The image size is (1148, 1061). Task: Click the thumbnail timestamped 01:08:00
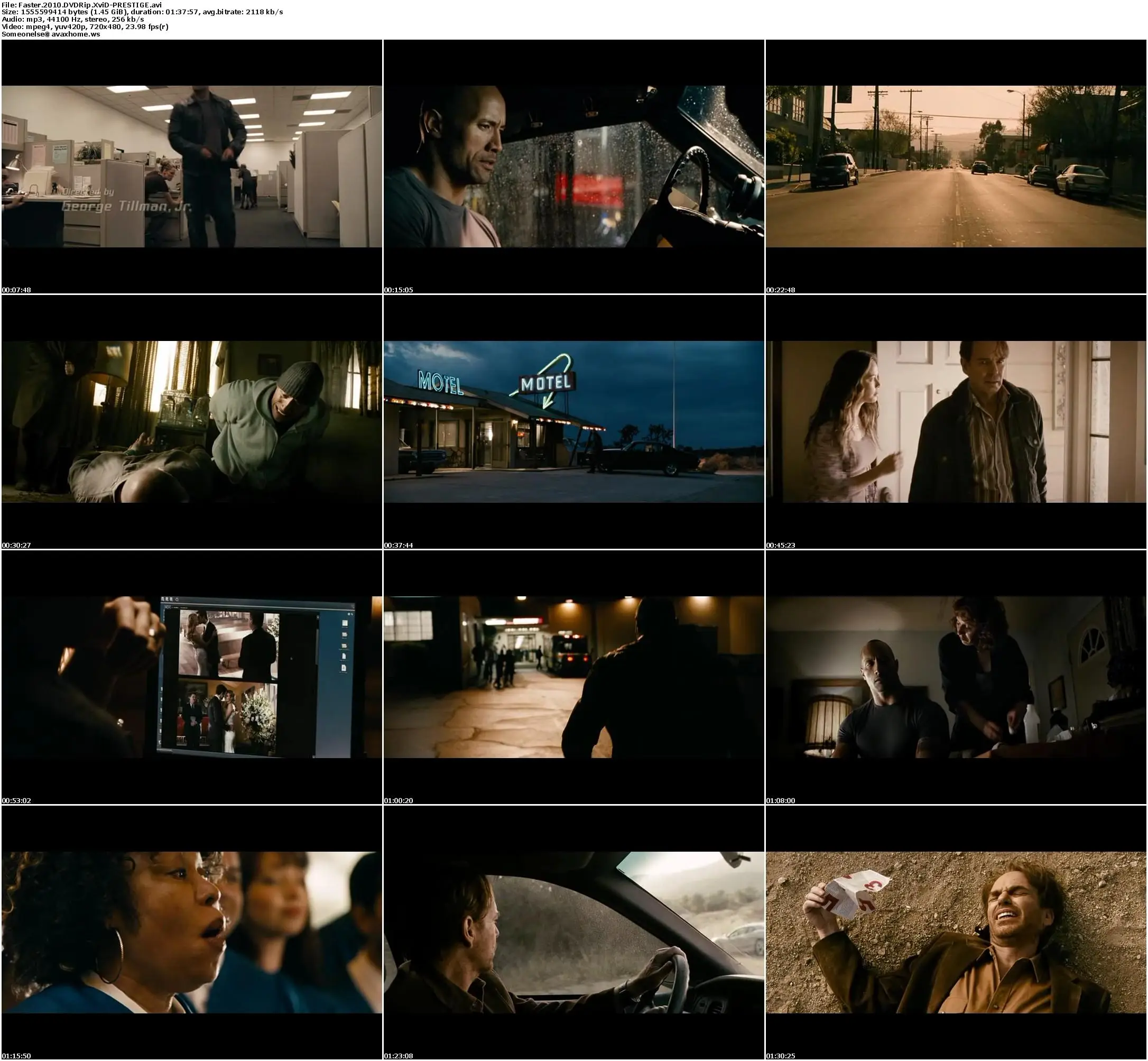click(956, 678)
